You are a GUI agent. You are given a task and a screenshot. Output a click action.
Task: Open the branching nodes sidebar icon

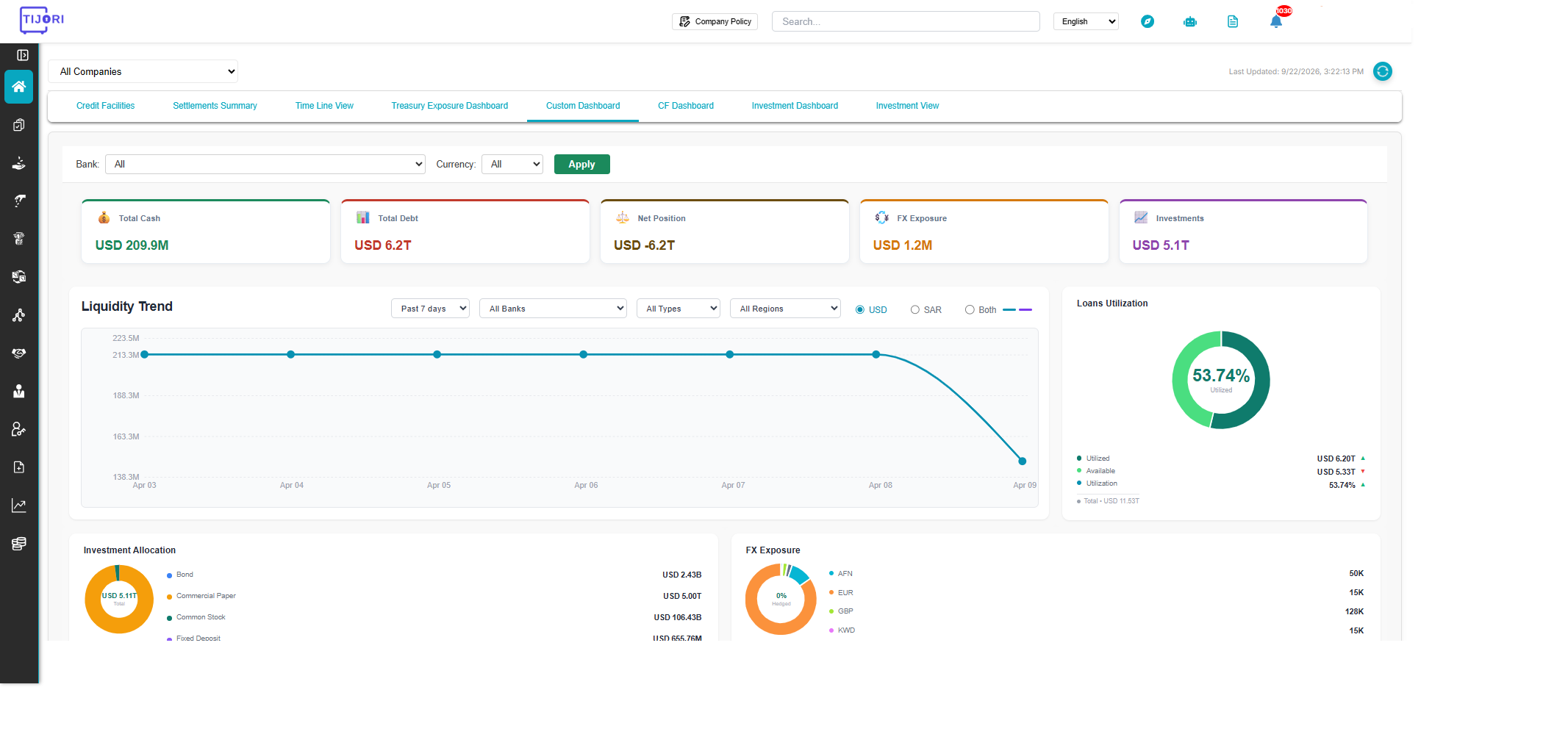(x=19, y=315)
